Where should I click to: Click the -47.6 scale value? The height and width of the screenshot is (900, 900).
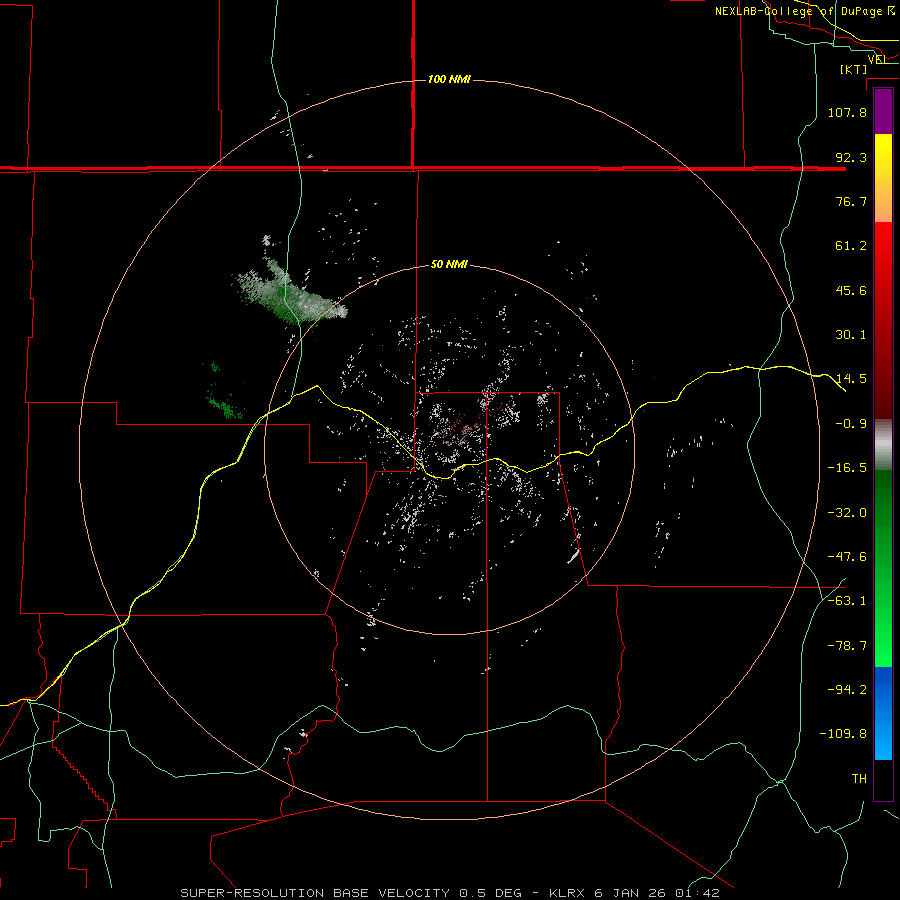tap(847, 557)
